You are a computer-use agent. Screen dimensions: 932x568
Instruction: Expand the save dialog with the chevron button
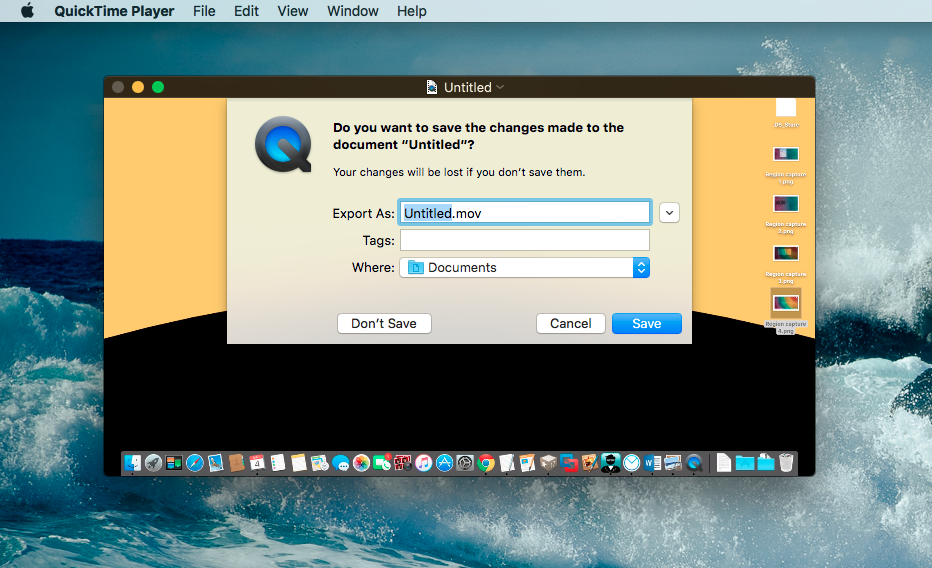[669, 213]
